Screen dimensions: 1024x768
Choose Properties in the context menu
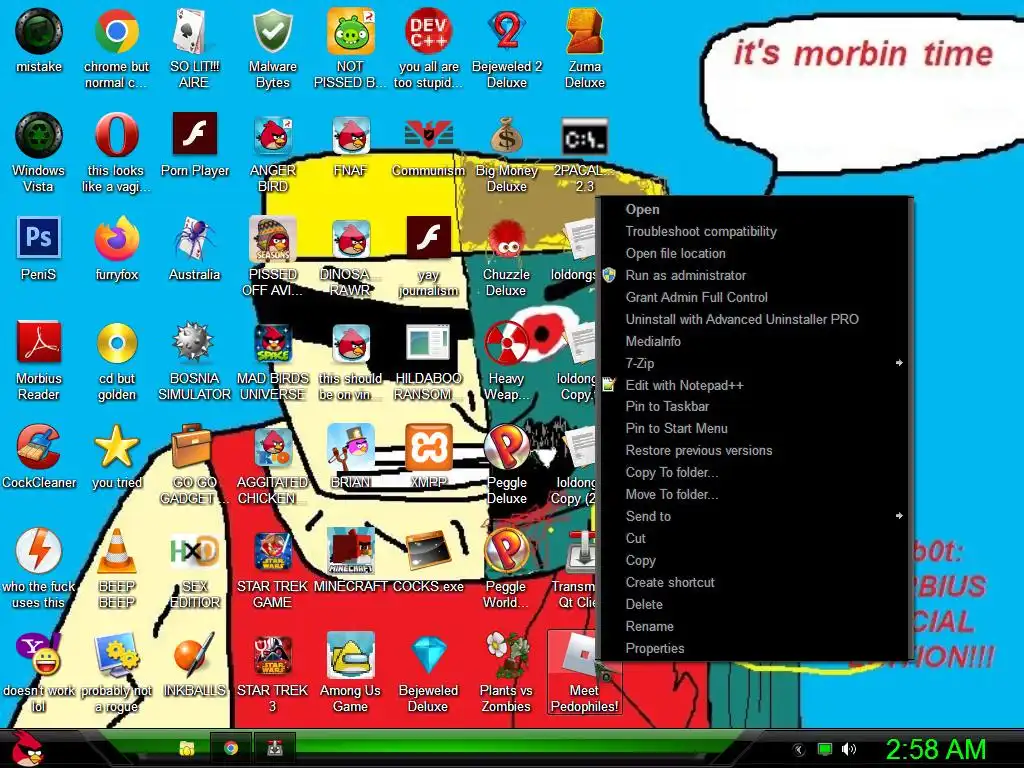[756, 648]
